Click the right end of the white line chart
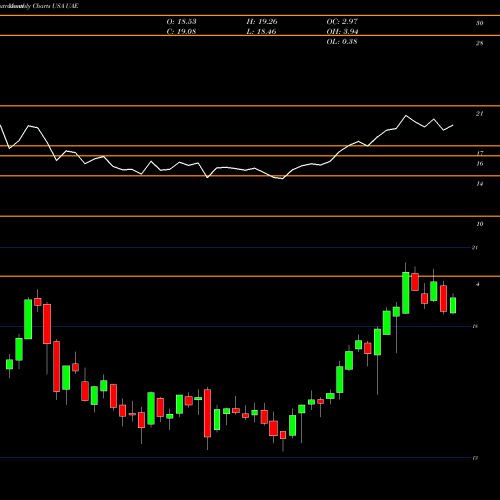The height and width of the screenshot is (500, 500). [453, 125]
